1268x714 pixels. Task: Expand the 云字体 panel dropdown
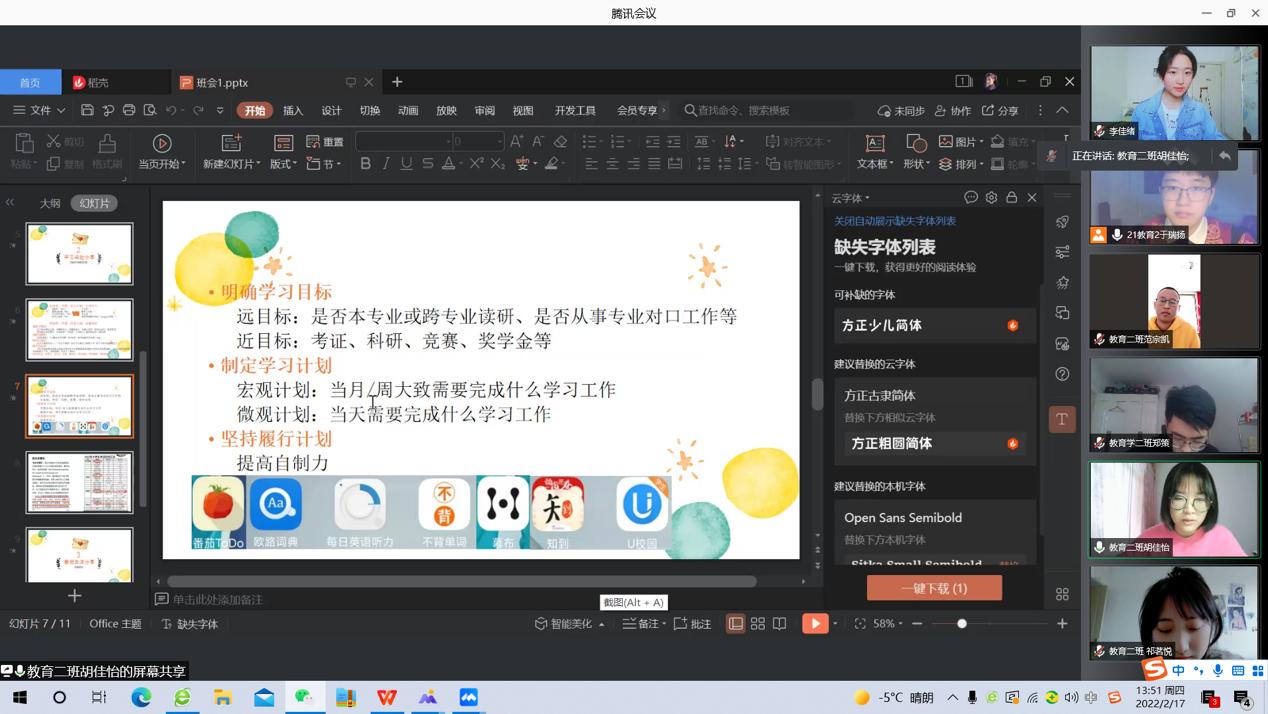coord(851,198)
